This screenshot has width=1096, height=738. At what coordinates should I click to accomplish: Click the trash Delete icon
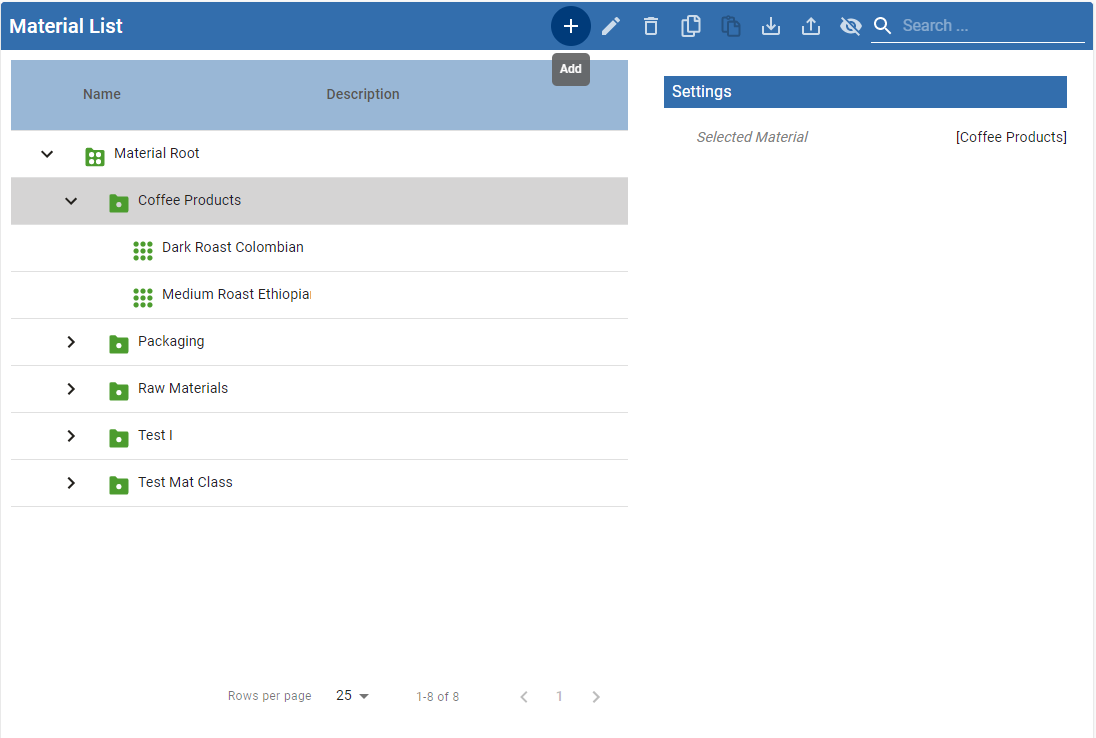pos(651,26)
